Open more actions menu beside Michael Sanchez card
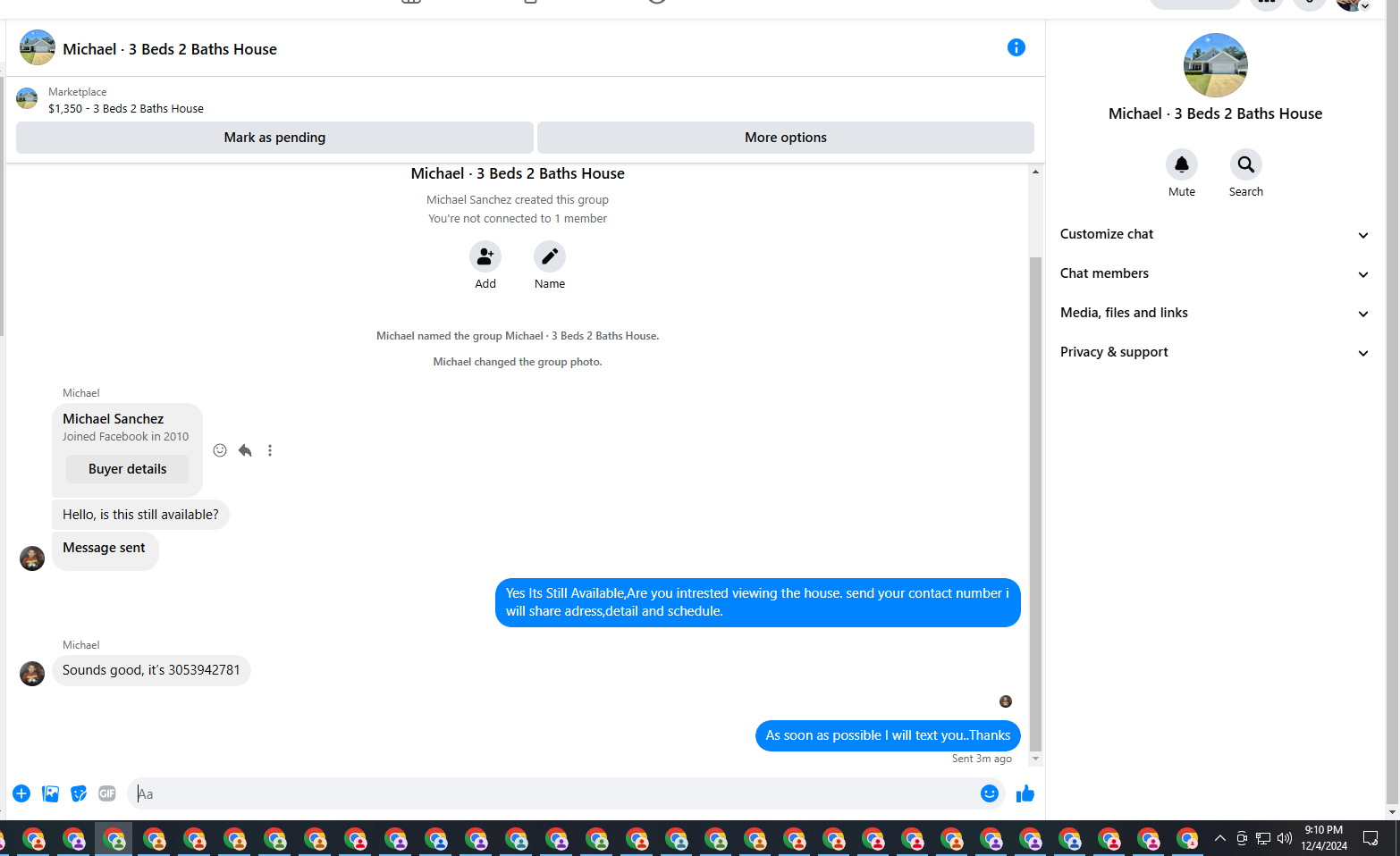The width and height of the screenshot is (1400, 856). coord(270,450)
